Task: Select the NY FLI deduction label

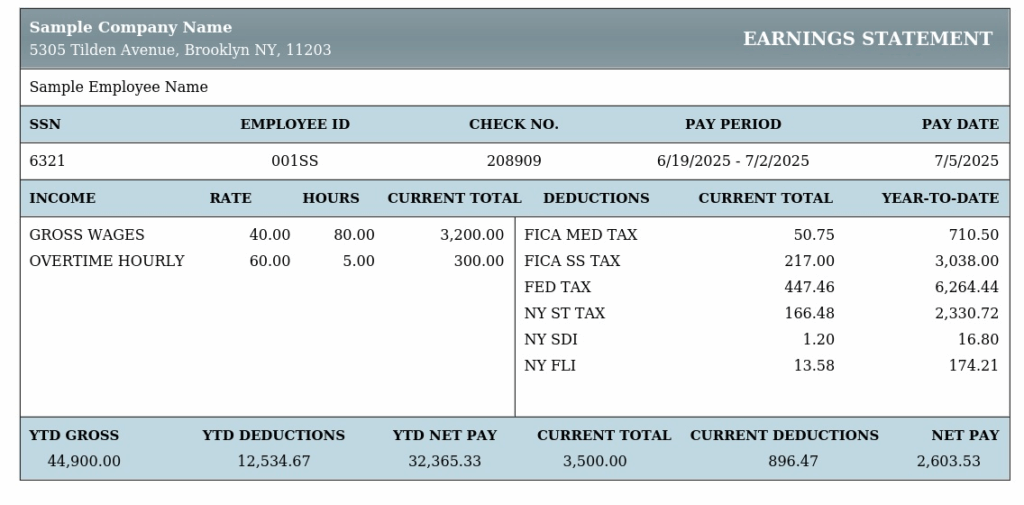Action: point(550,366)
